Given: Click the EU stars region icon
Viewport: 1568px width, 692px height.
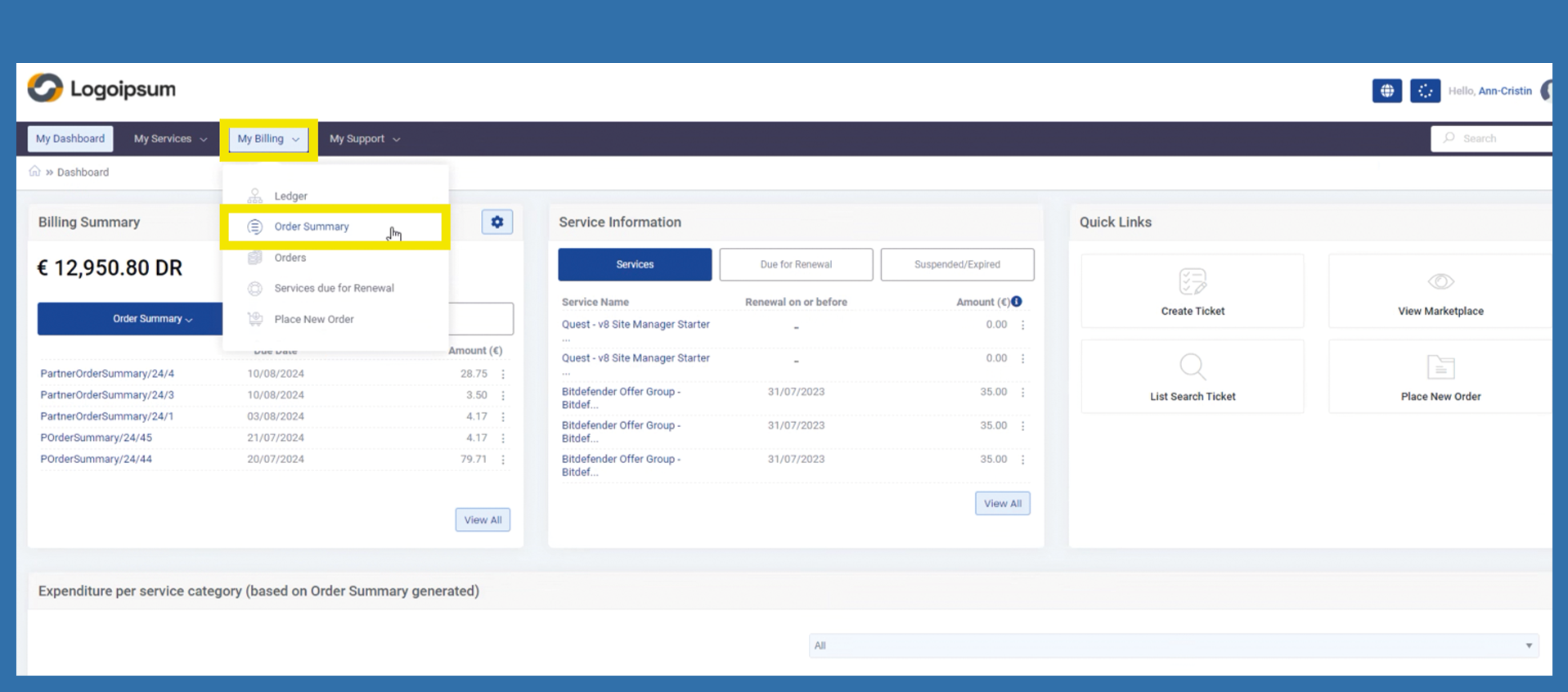Looking at the screenshot, I should (x=1425, y=91).
